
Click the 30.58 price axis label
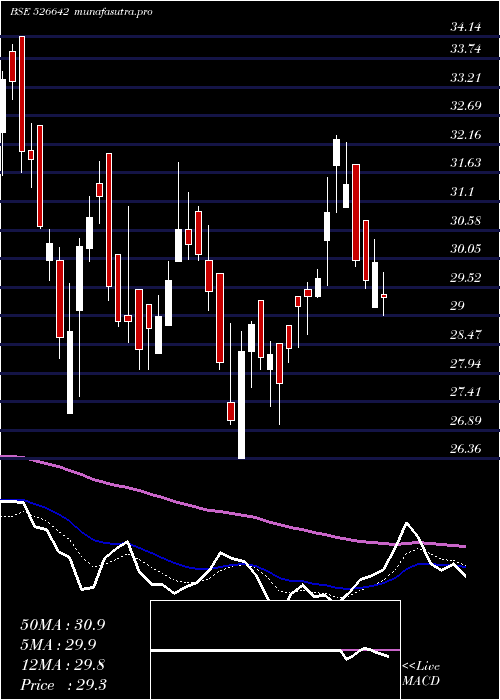point(466,221)
